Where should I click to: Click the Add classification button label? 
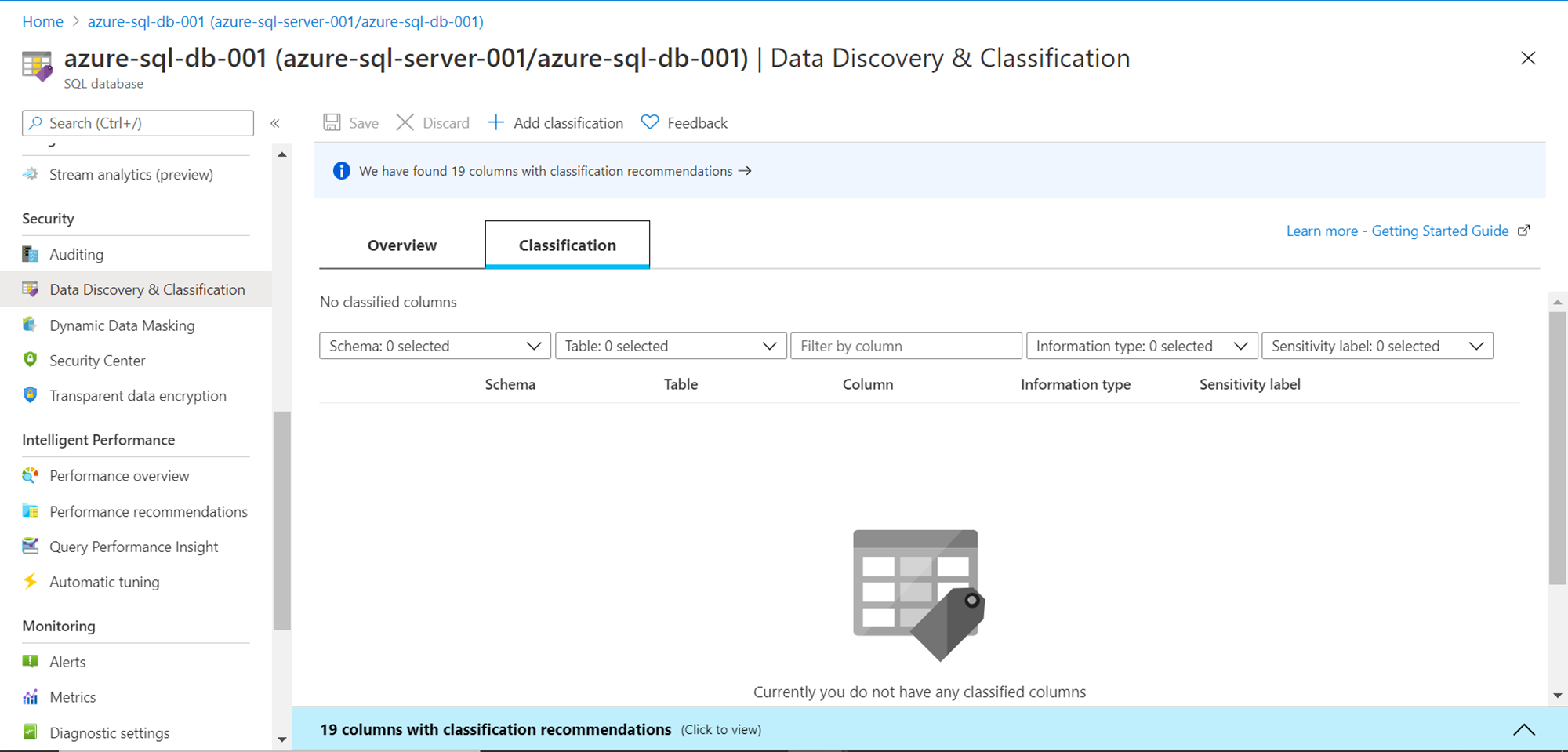(x=568, y=123)
